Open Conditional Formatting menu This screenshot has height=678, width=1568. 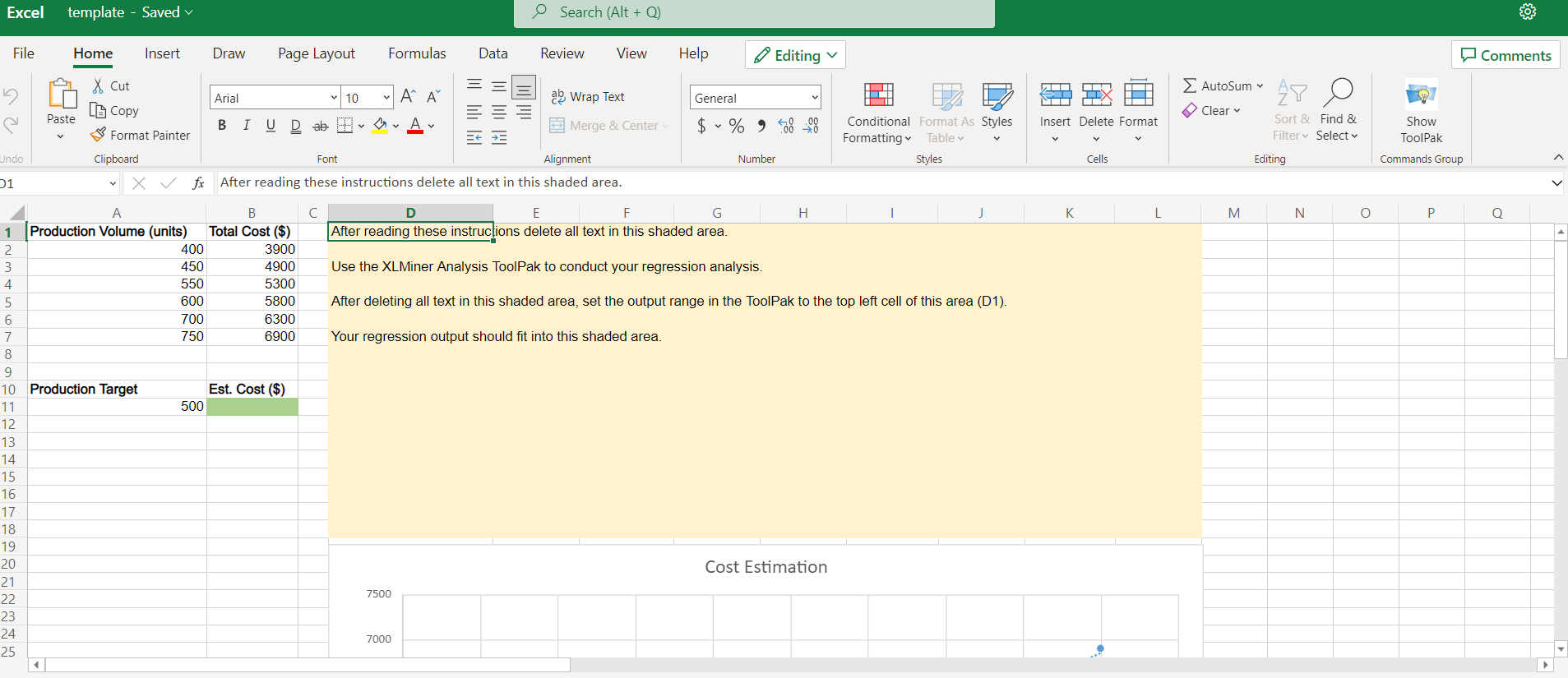pyautogui.click(x=878, y=113)
